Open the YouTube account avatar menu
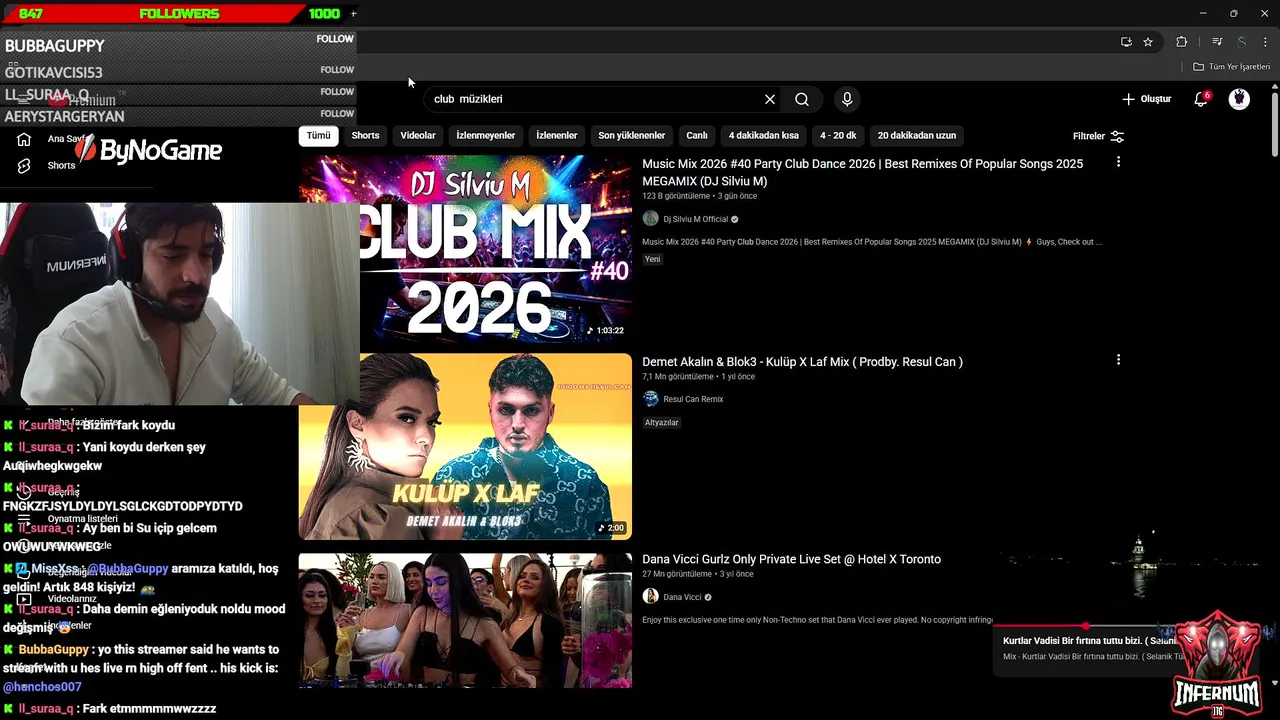Image resolution: width=1280 pixels, height=720 pixels. tap(1239, 99)
